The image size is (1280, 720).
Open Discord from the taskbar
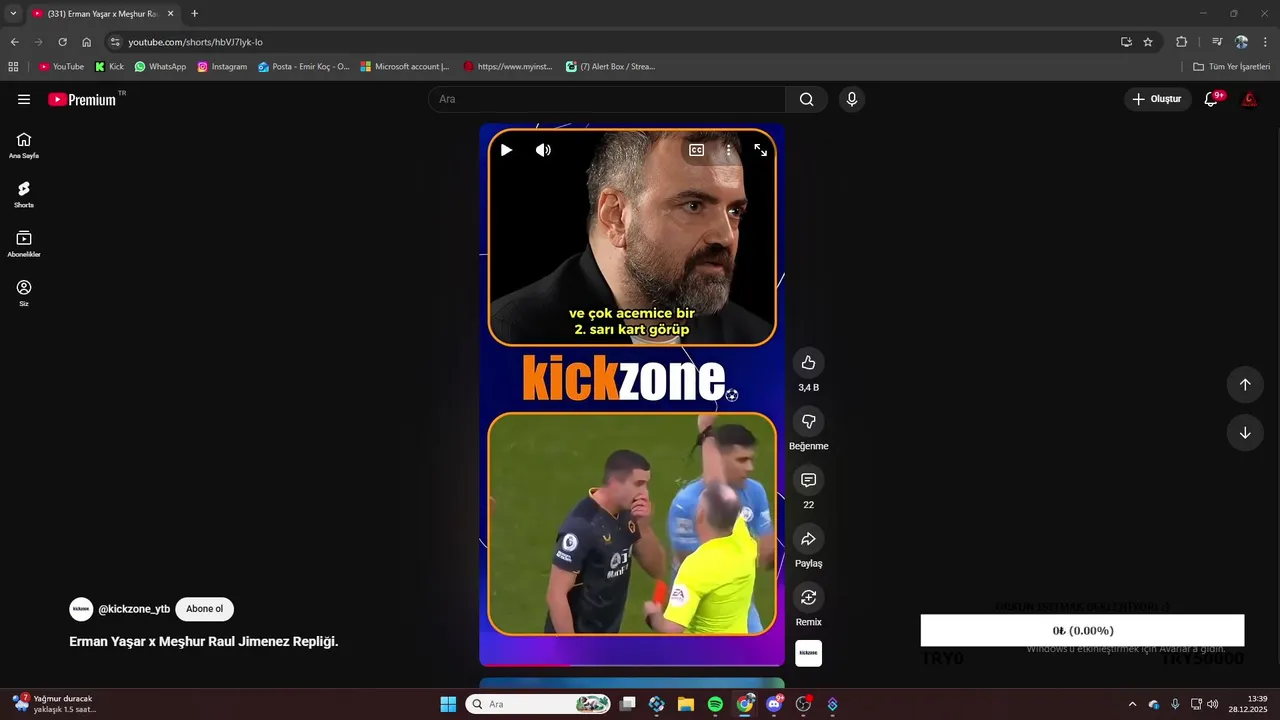(774, 704)
